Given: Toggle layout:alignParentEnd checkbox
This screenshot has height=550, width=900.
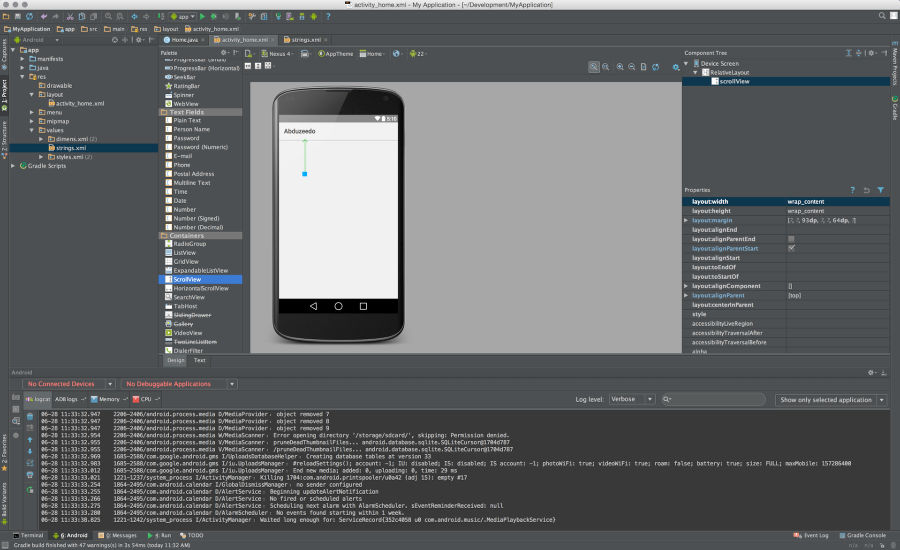Looking at the screenshot, I should (792, 239).
